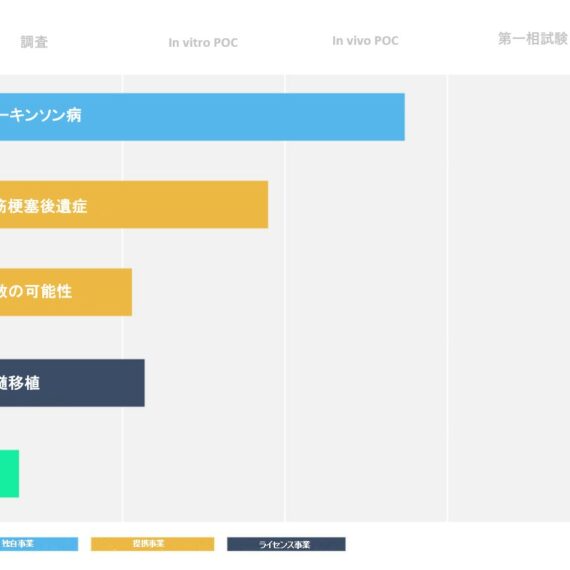The height and width of the screenshot is (570, 570).
Task: Select the orange の可能性 pipeline bar
Action: click(x=66, y=292)
